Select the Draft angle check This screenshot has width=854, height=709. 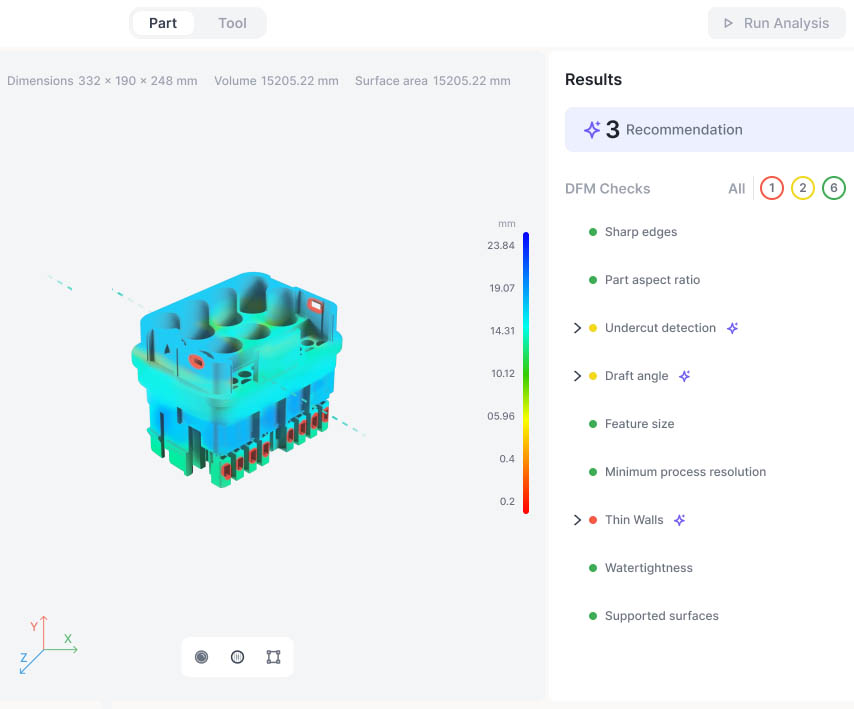tap(636, 376)
